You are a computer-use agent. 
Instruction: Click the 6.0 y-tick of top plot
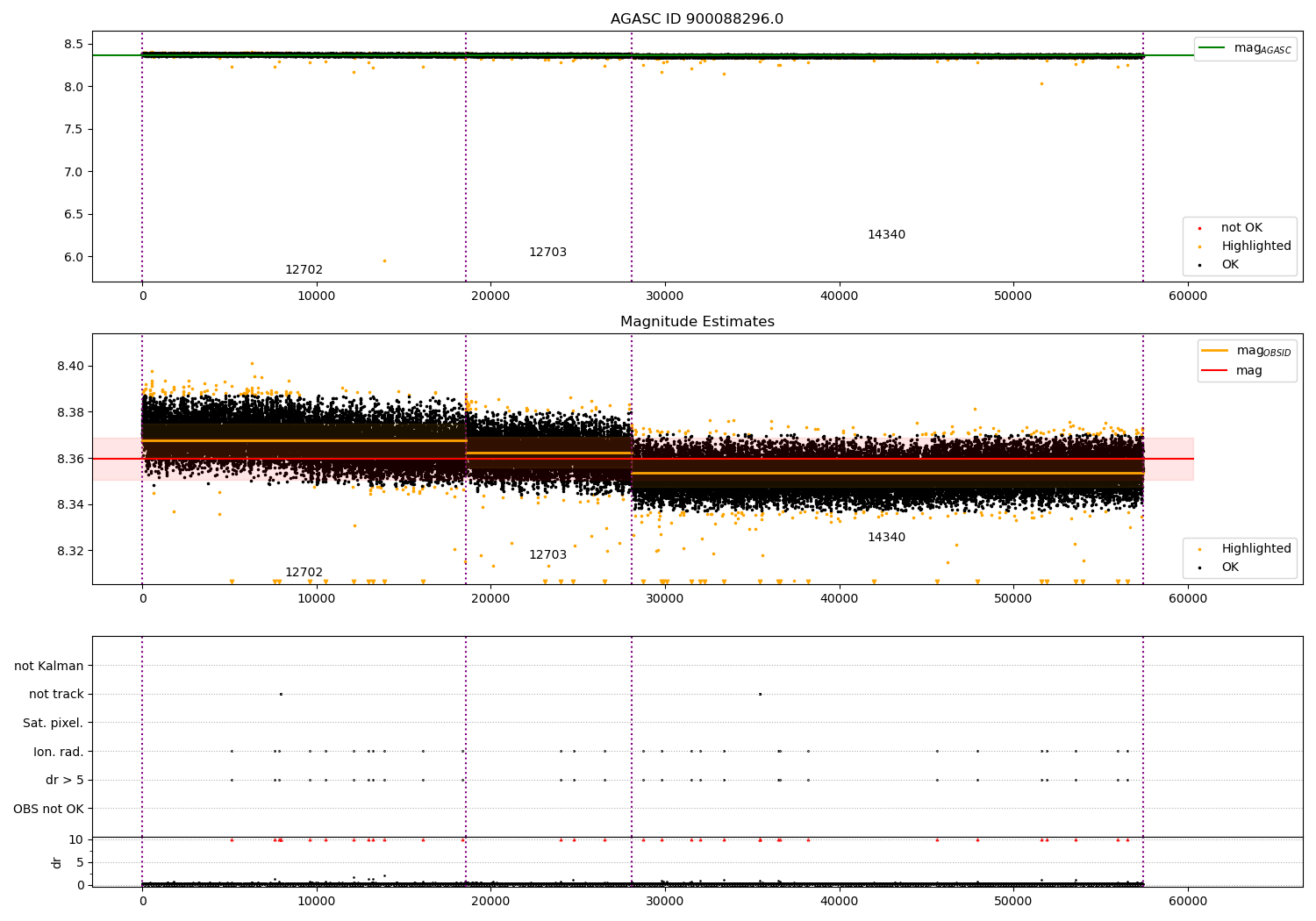point(73,257)
